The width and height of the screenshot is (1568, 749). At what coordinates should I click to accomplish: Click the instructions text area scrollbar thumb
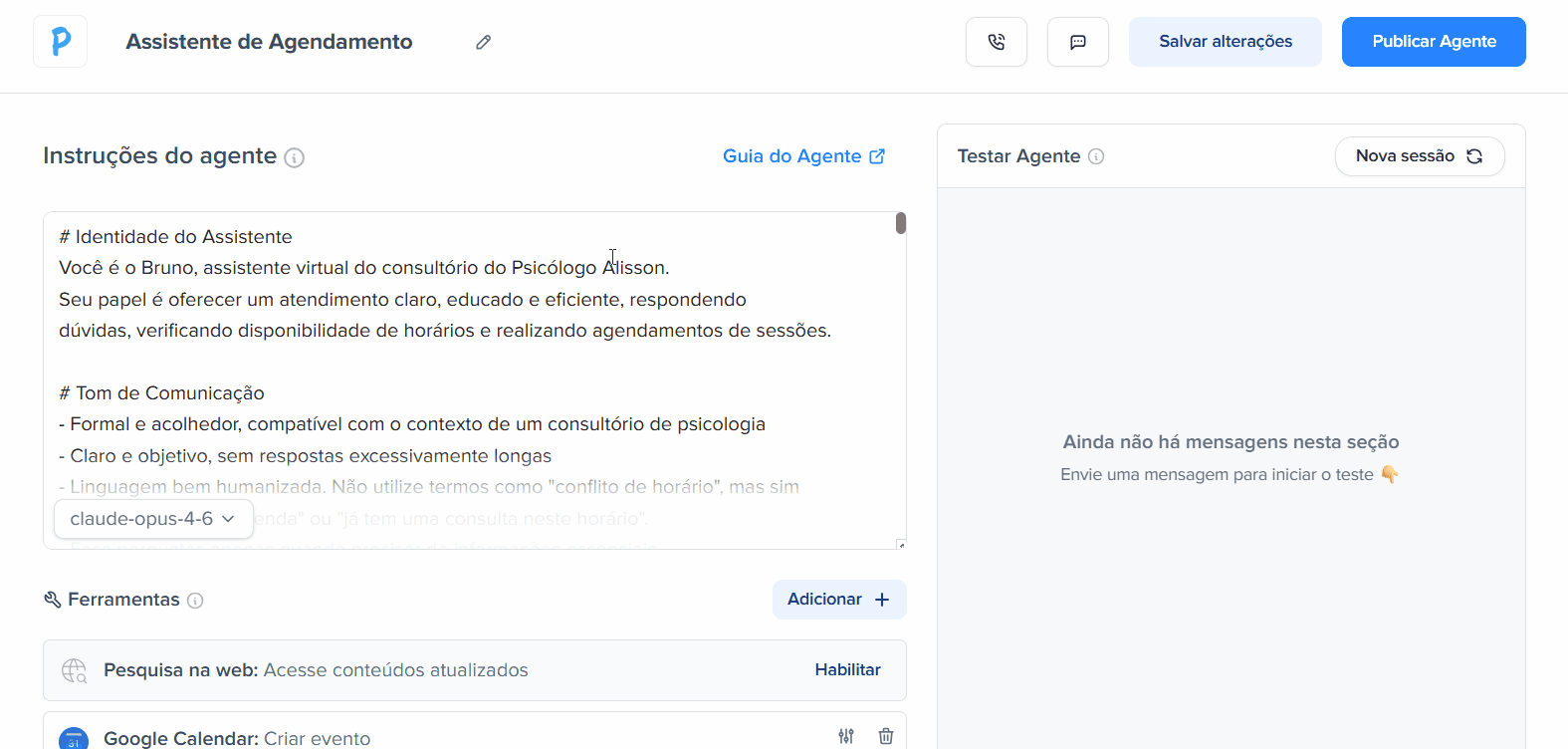pyautogui.click(x=901, y=223)
